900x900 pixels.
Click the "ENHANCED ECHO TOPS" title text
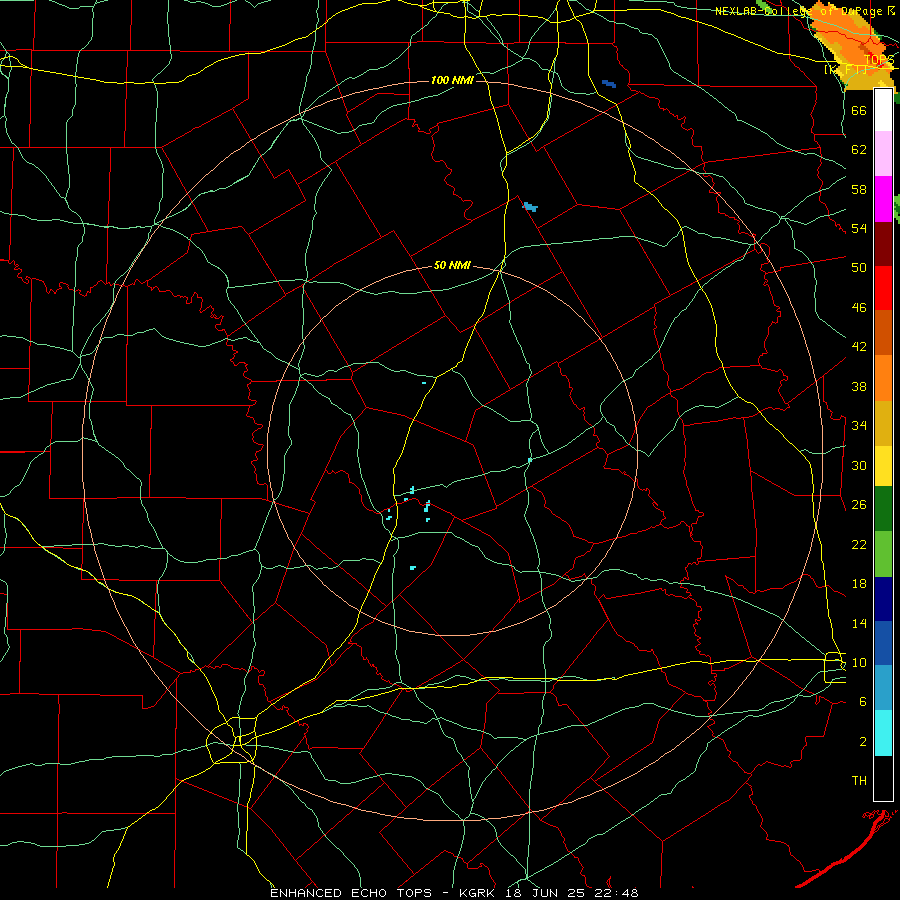[351, 893]
